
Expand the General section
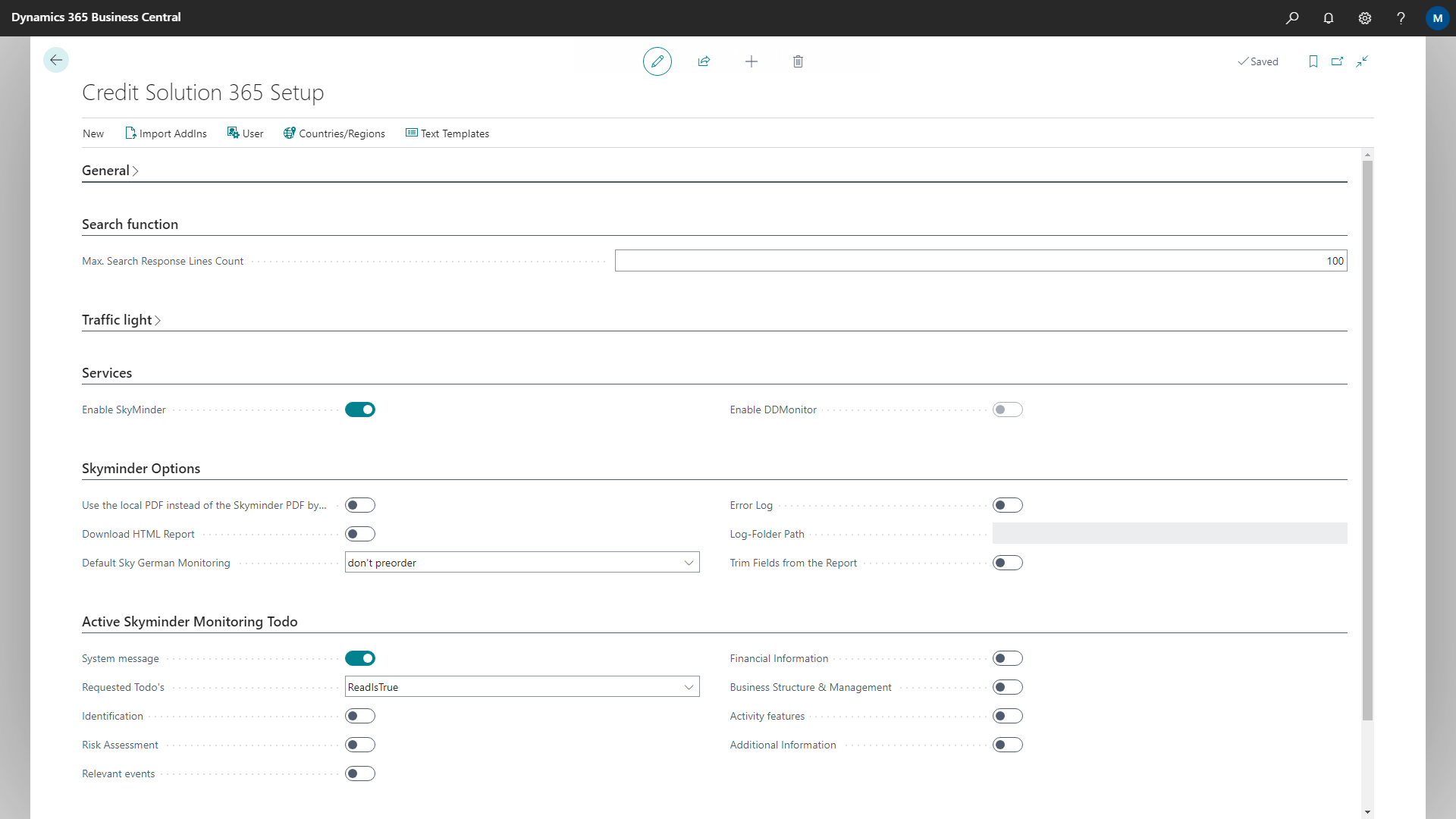click(x=110, y=171)
